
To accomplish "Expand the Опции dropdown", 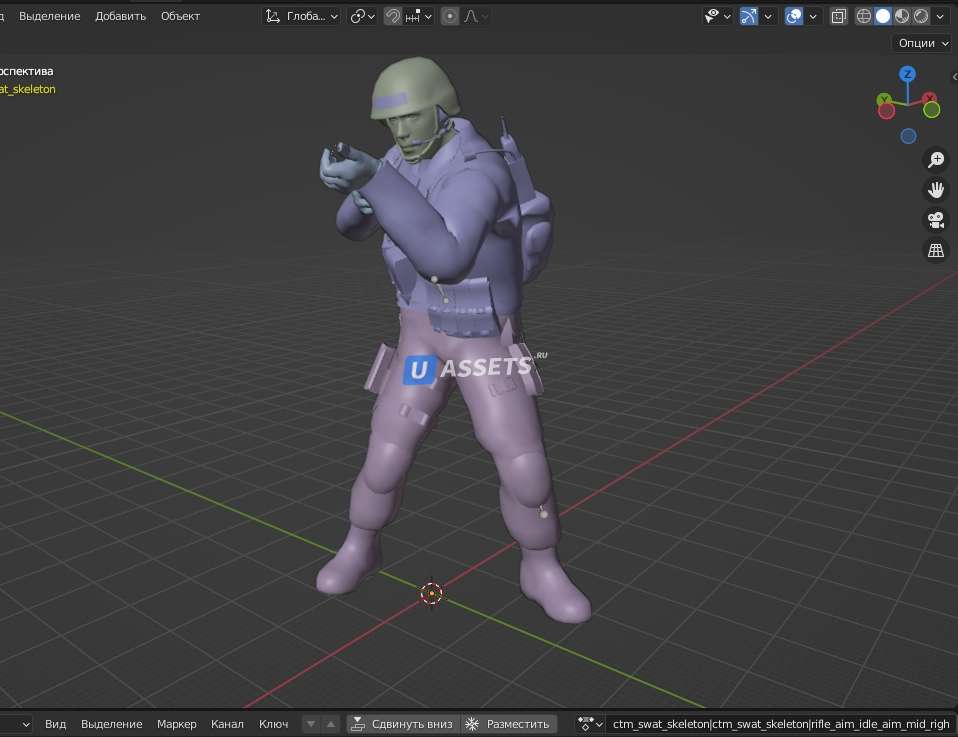I will click(922, 43).
